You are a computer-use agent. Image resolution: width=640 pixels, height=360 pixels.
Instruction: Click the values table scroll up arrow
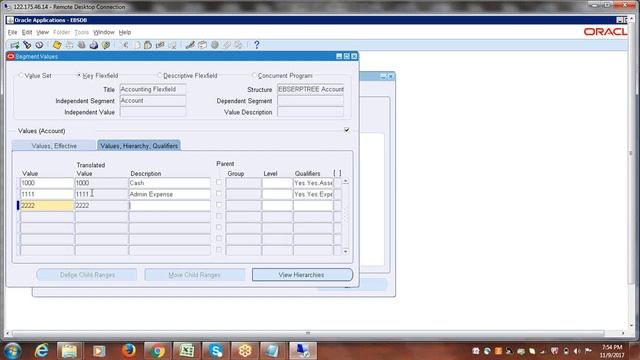pyautogui.click(x=346, y=181)
